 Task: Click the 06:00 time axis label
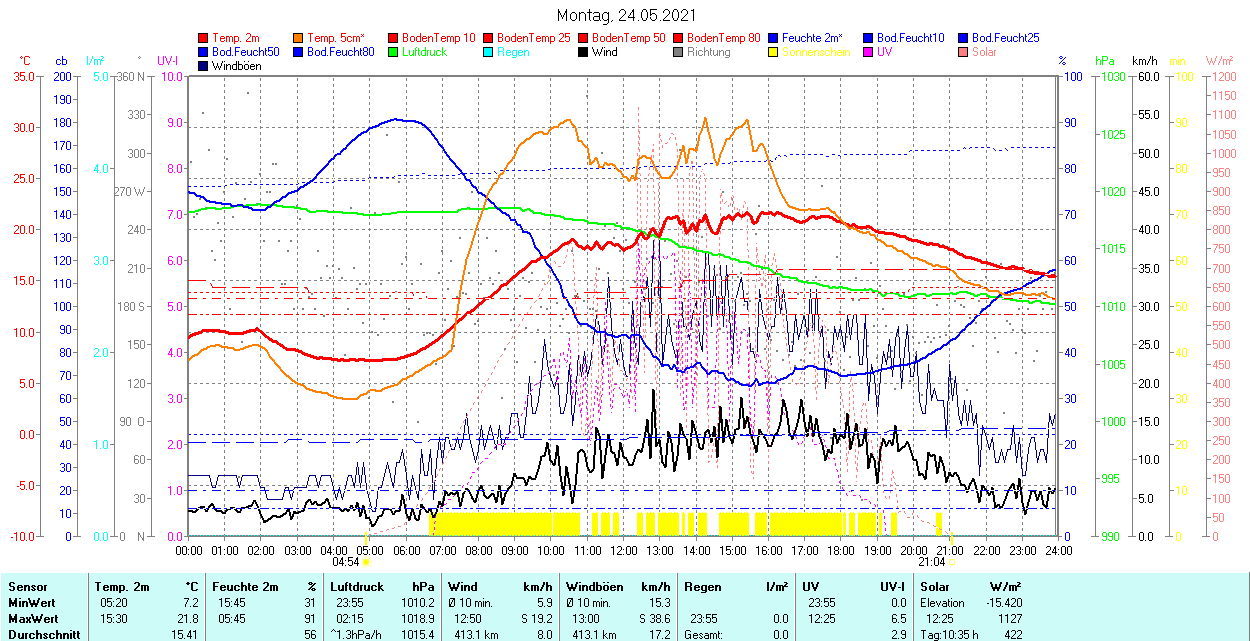click(406, 550)
